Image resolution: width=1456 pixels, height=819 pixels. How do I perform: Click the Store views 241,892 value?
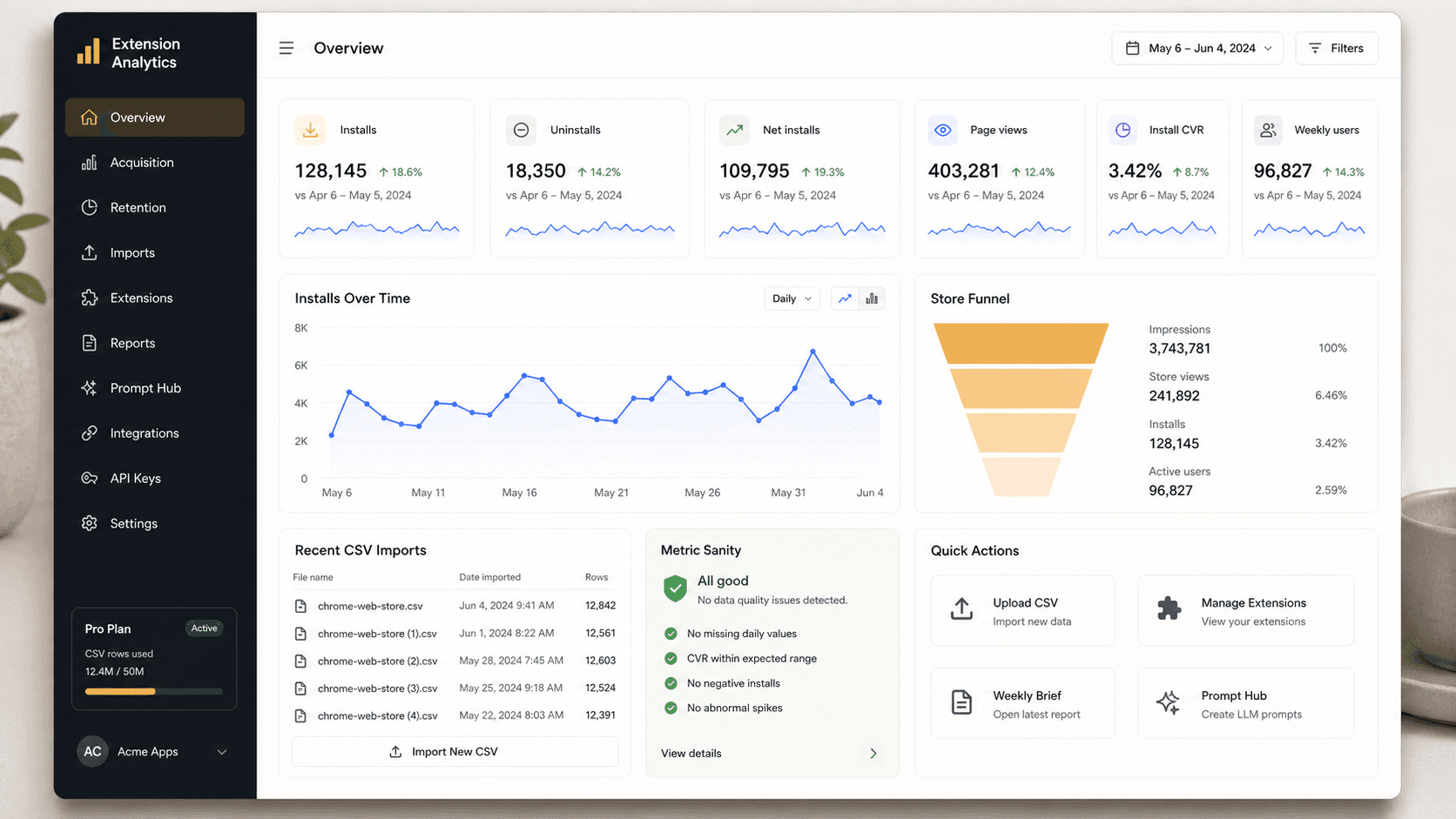[x=1174, y=396]
